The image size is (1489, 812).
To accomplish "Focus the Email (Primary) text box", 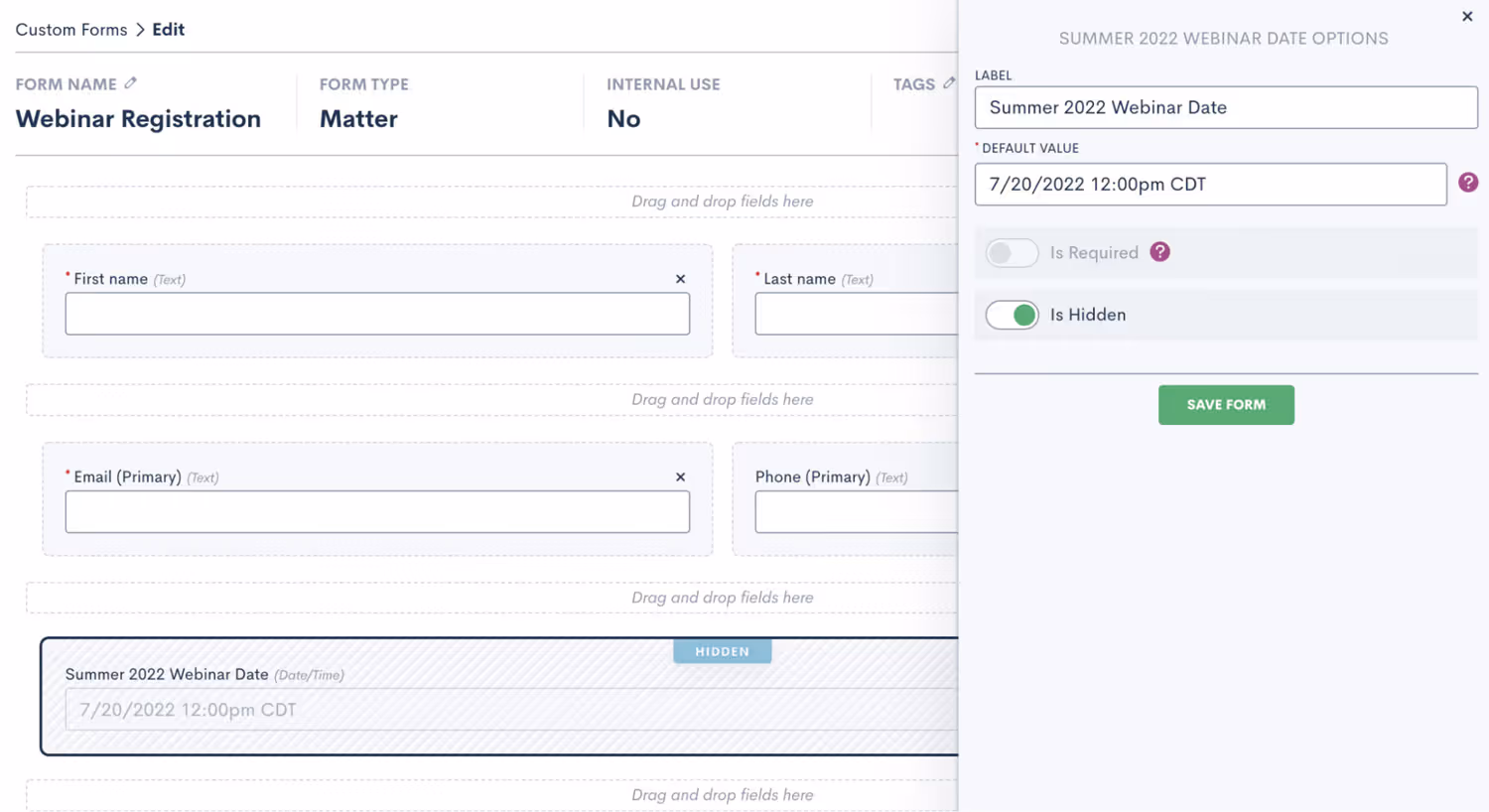I will (377, 512).
